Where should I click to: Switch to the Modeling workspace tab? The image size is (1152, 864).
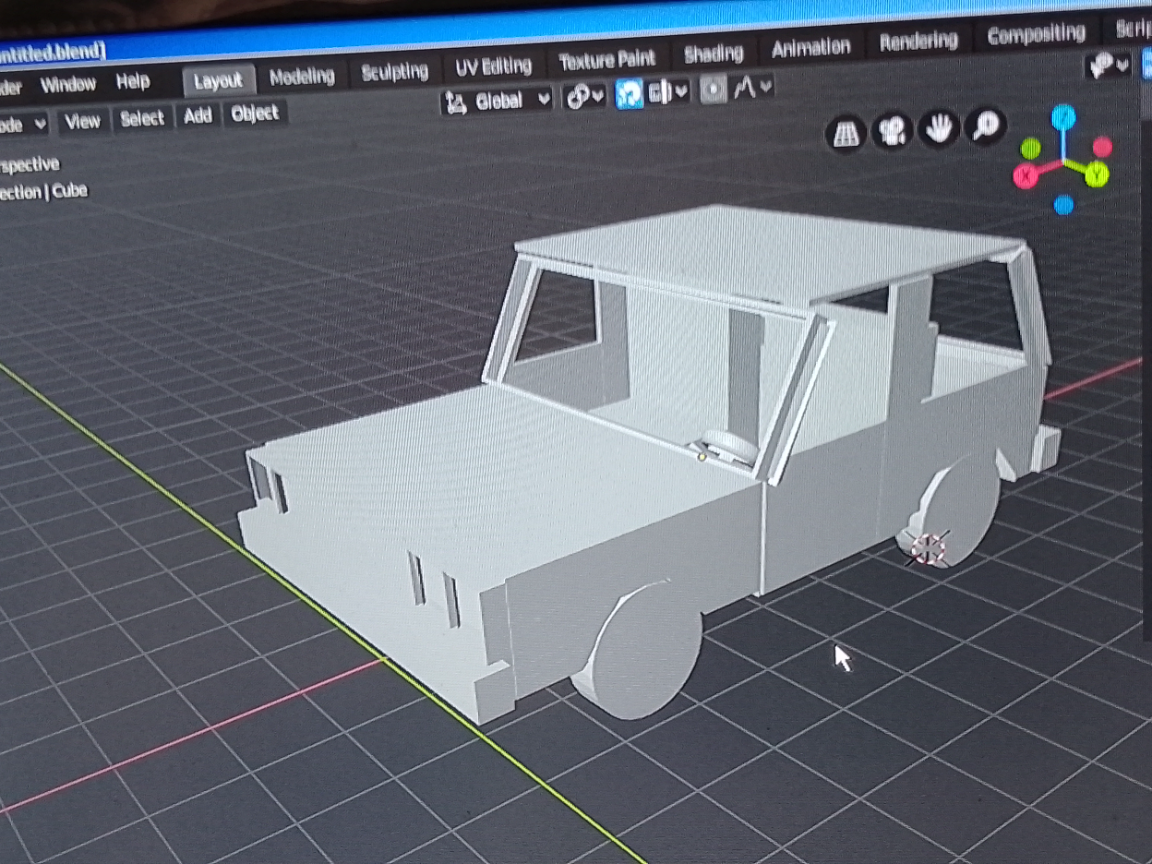point(301,76)
